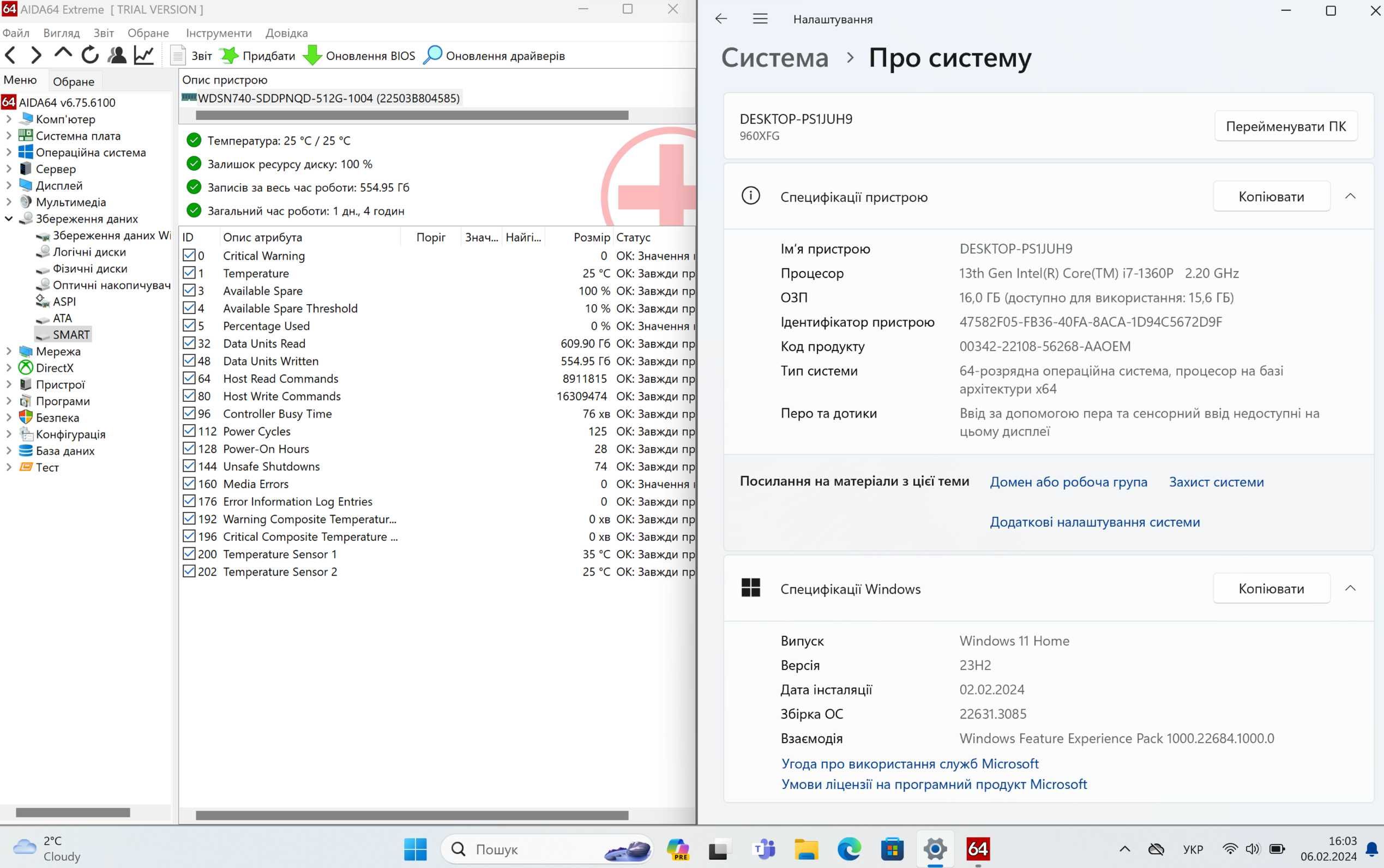1384x868 pixels.
Task: Expand Операційна система tree node
Action: point(9,153)
